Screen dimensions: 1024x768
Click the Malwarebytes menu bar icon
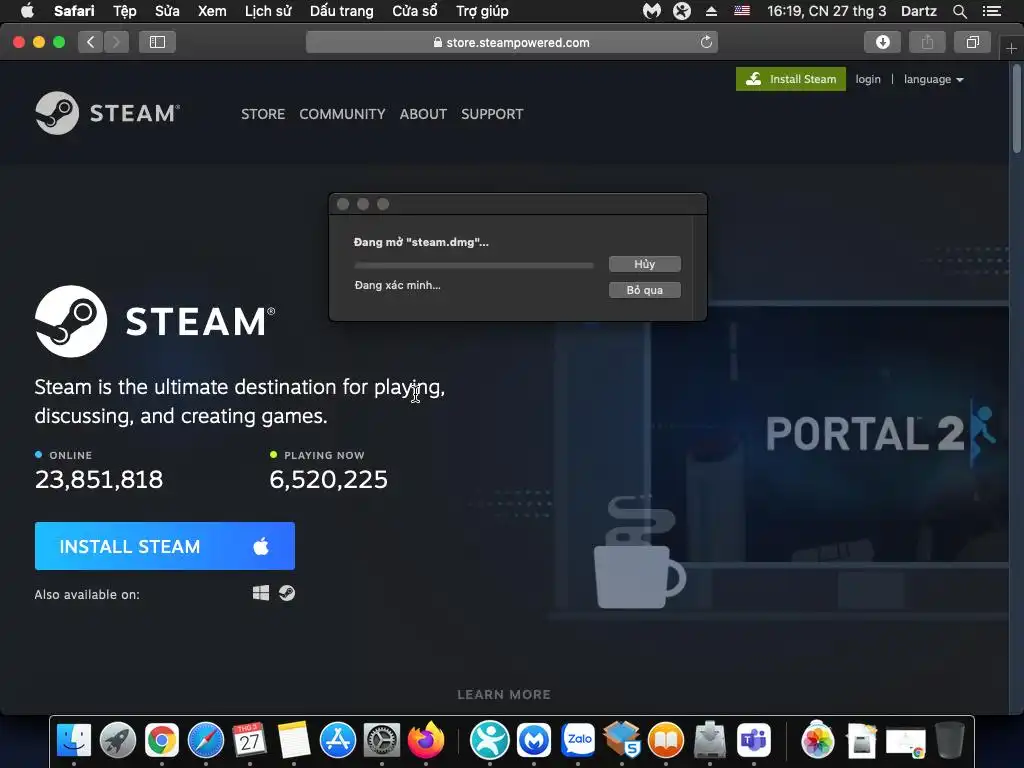point(652,10)
